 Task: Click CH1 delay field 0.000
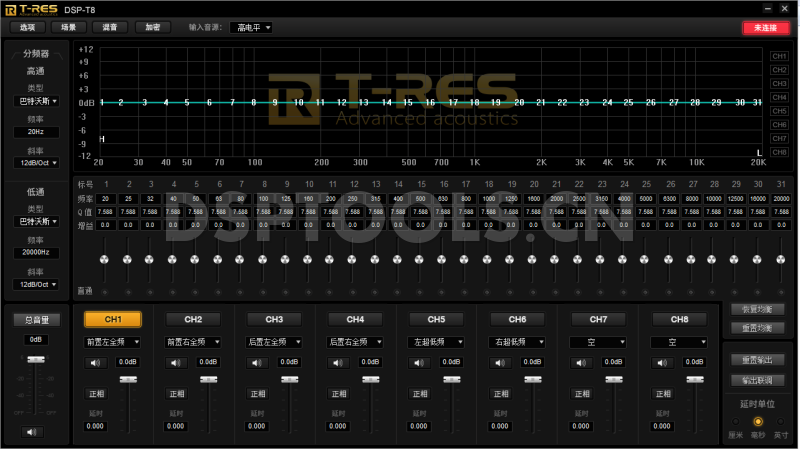click(95, 427)
